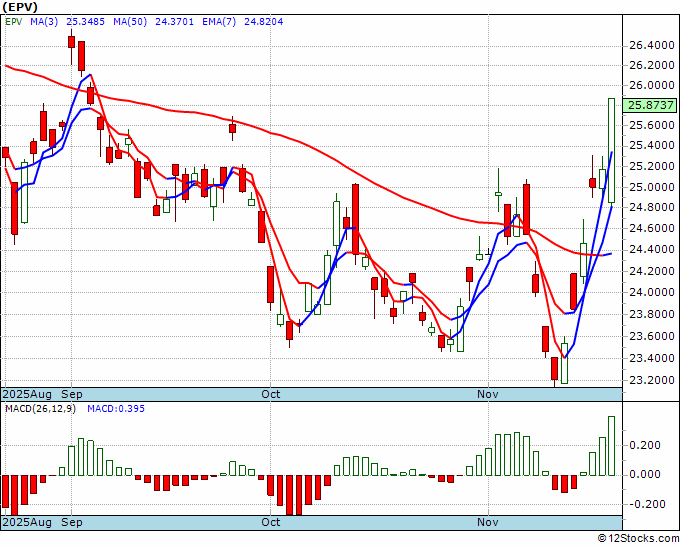This screenshot has width=680, height=546.
Task: Open the 12Stocks.com watermark link
Action: click(637, 538)
